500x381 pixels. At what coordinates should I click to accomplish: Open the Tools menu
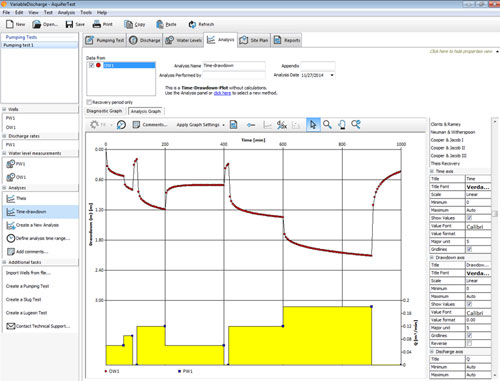(86, 12)
